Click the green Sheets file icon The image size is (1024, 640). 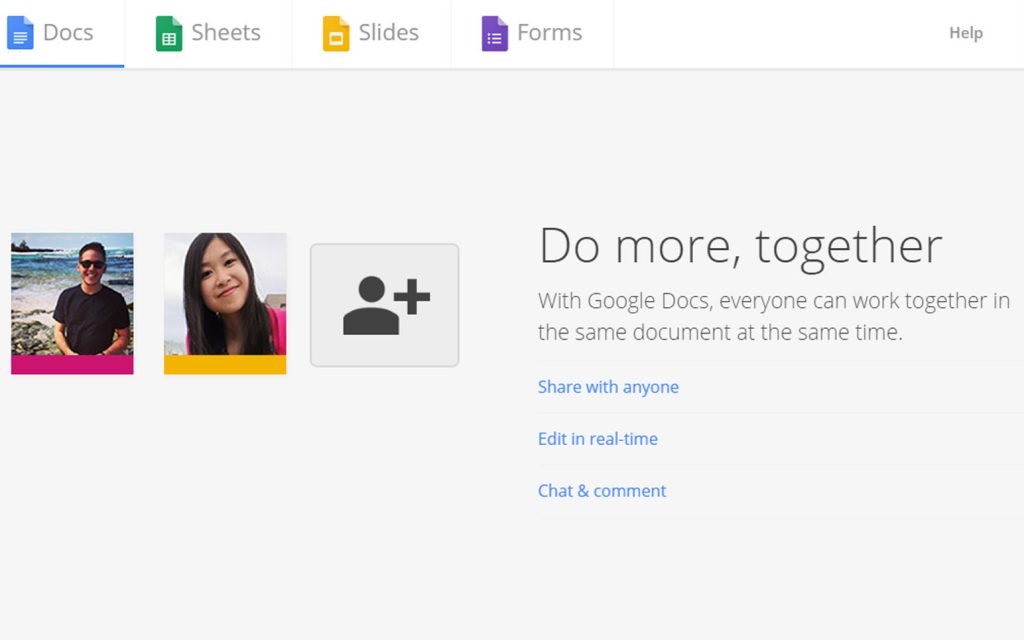coord(168,33)
